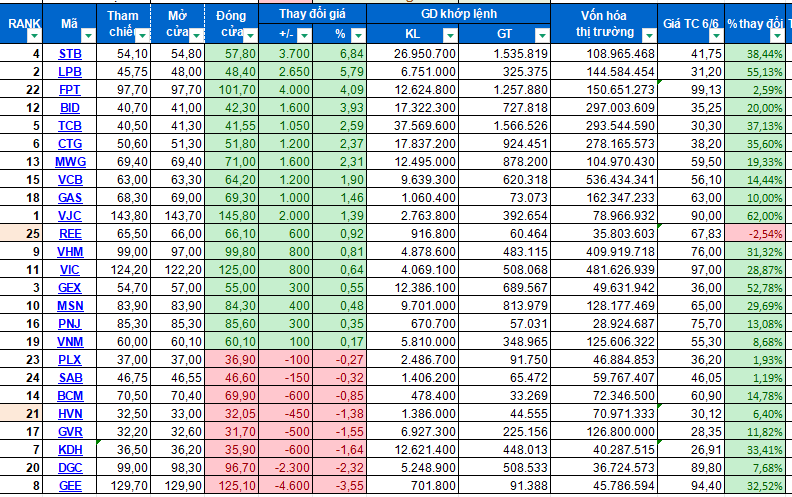792x497 pixels.
Task: Open the Giá TC 6/6 filter dropdown
Action: pyautogui.click(x=716, y=35)
